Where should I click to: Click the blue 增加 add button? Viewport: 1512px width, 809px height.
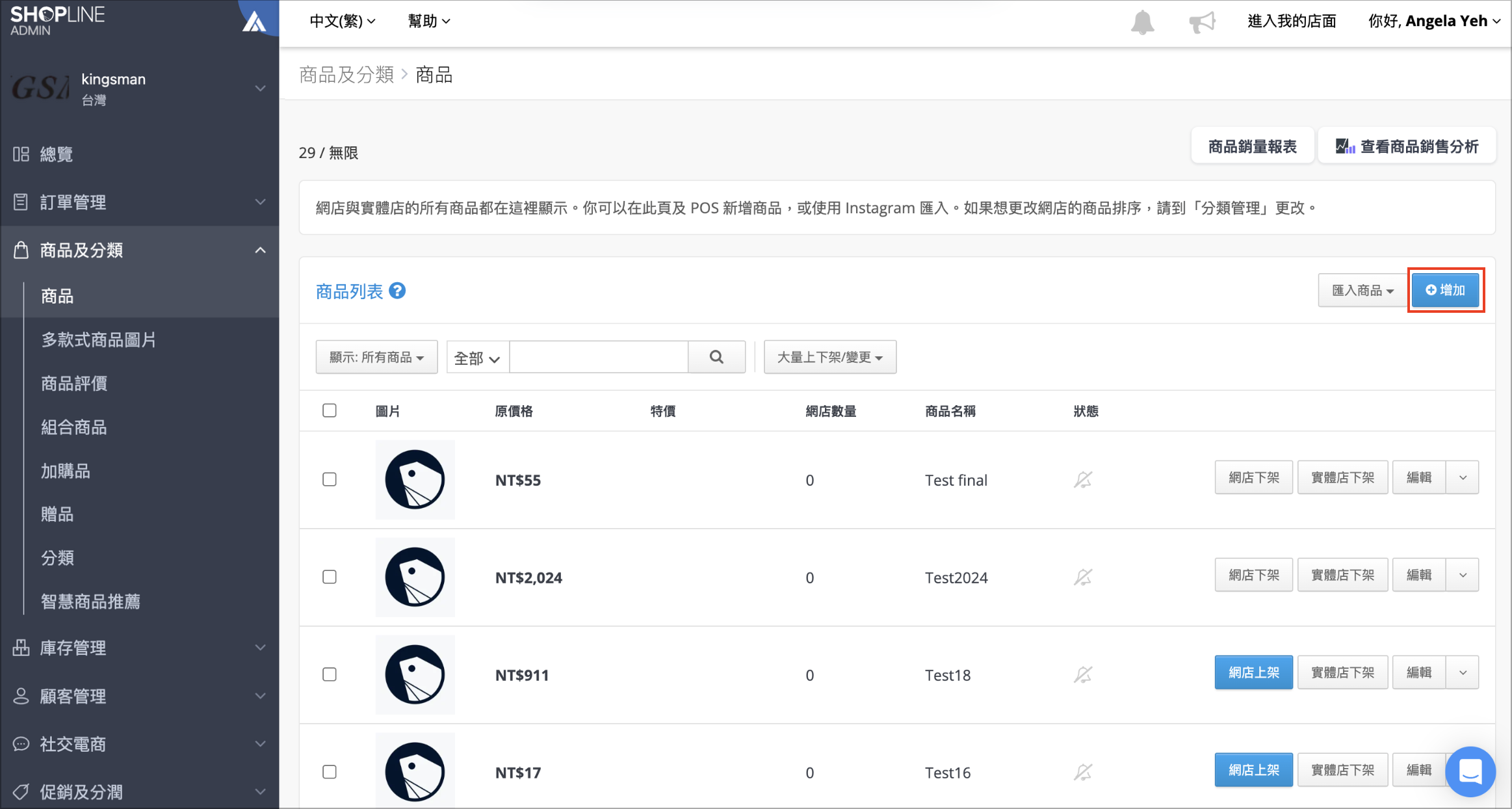pyautogui.click(x=1446, y=290)
